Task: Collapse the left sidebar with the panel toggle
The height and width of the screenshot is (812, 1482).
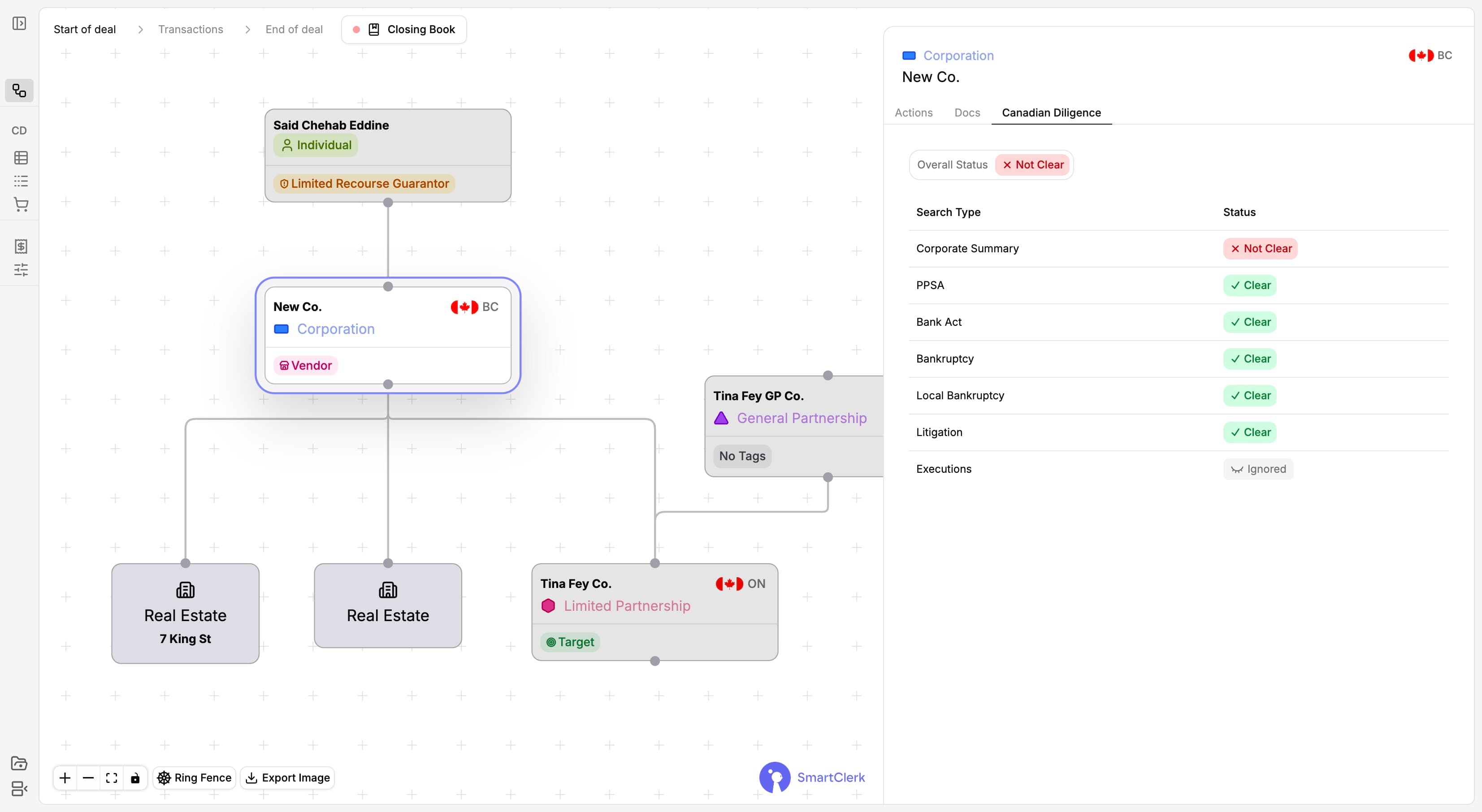Action: tap(20, 24)
